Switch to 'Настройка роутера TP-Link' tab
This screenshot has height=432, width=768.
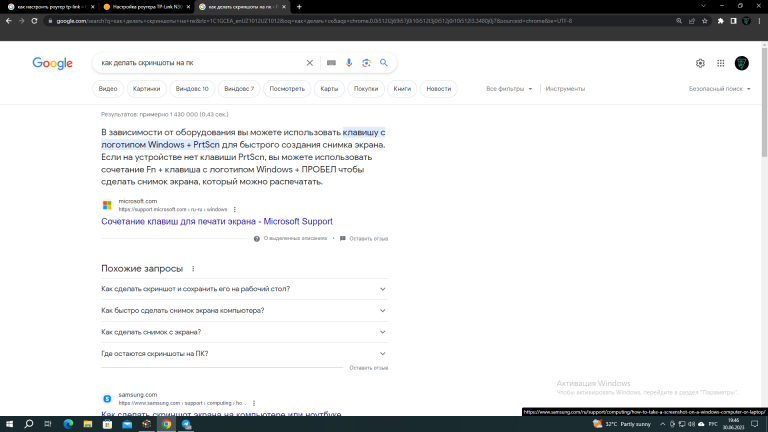[x=146, y=7]
